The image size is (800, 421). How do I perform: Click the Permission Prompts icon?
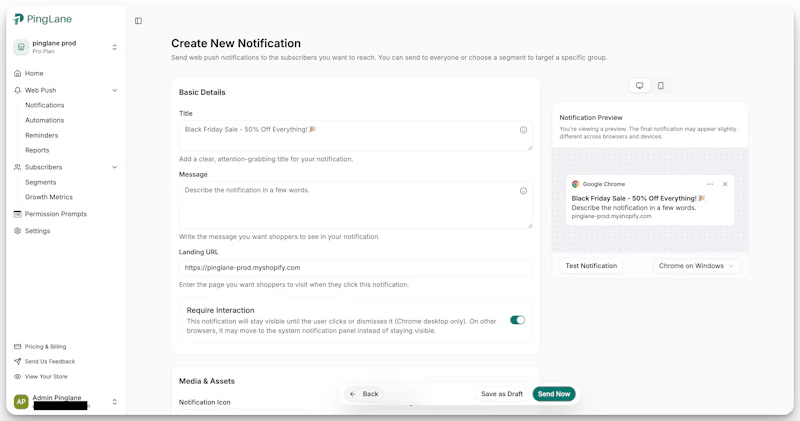click(x=17, y=214)
